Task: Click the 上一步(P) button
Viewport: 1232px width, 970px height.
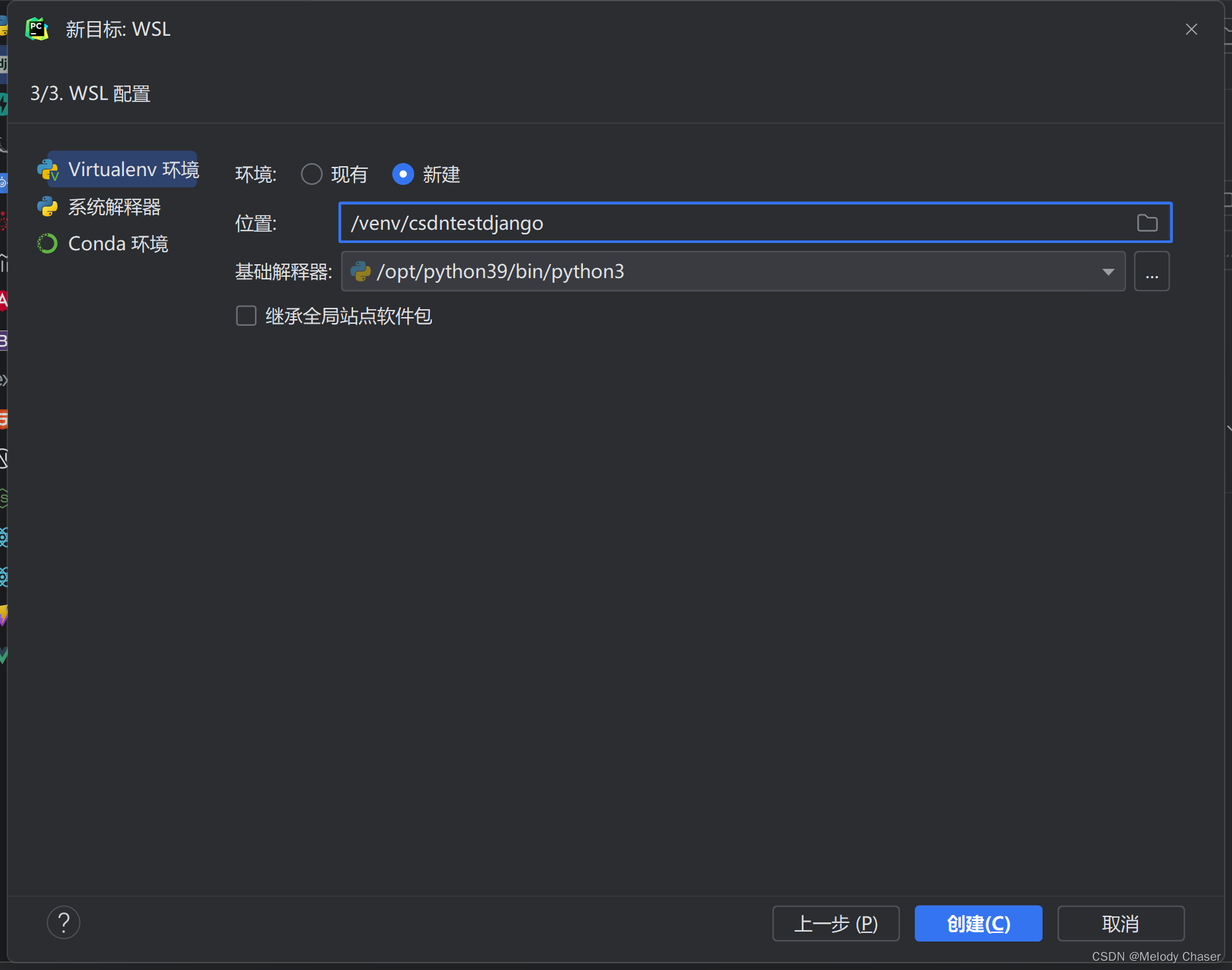Action: 836,923
